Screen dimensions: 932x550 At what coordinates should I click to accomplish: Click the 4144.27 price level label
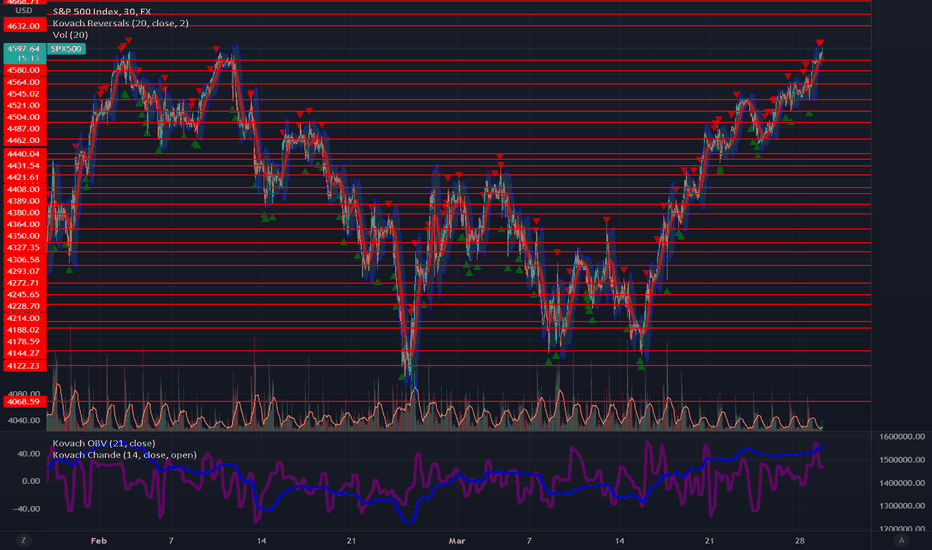[x=24, y=353]
